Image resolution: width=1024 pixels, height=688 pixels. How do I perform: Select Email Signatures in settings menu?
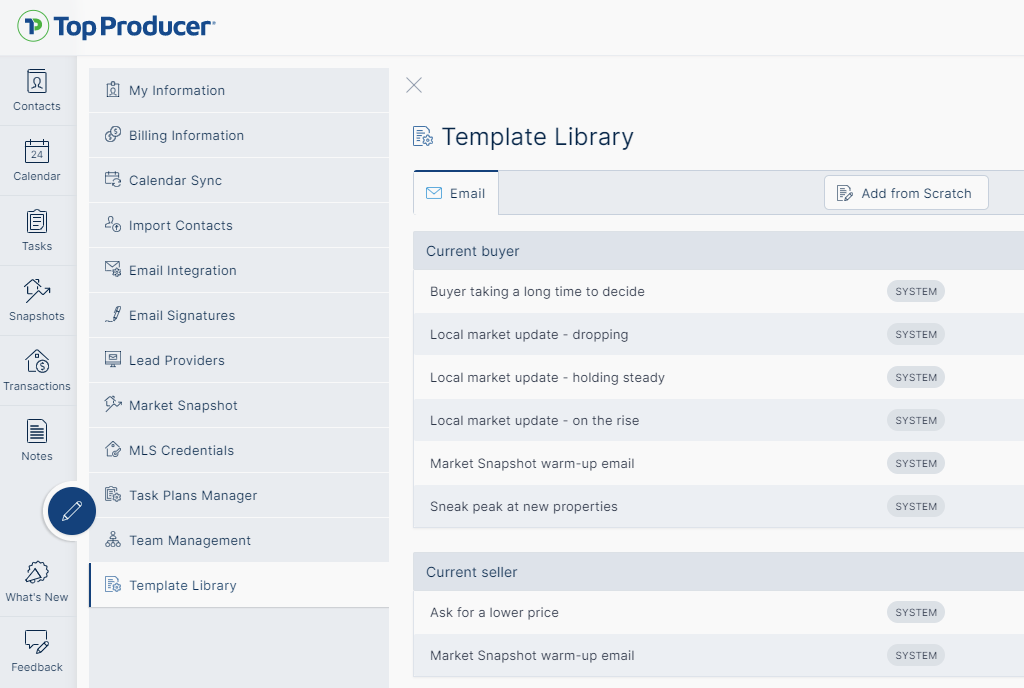182,315
